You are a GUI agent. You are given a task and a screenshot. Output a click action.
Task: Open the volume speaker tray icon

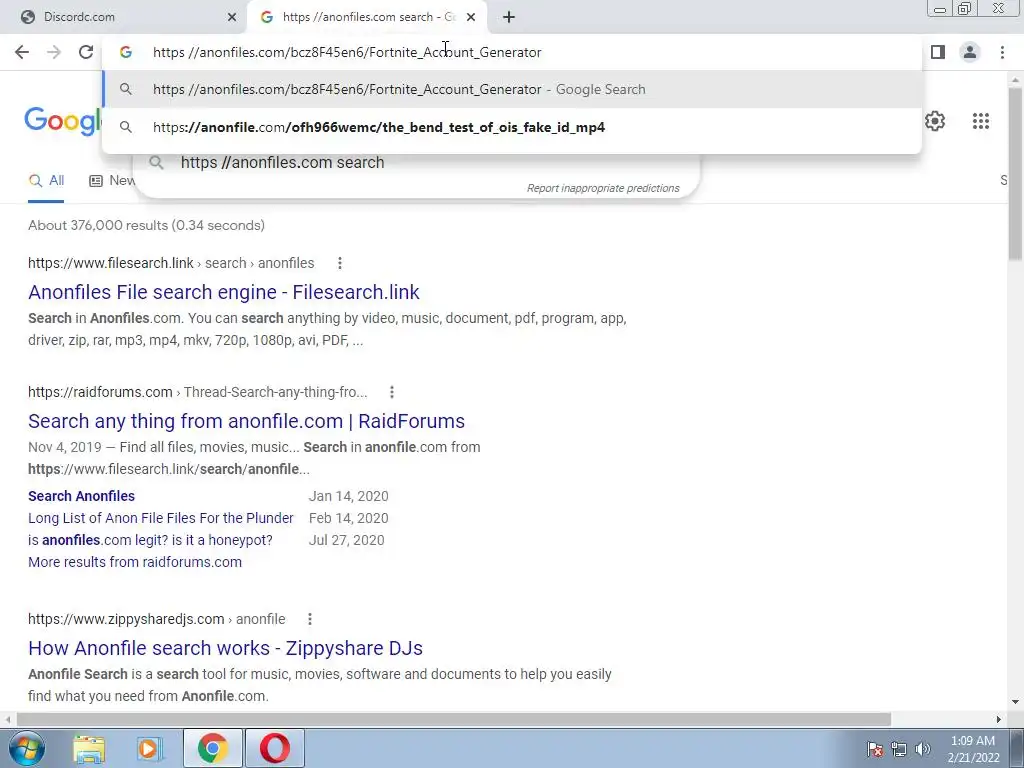click(x=923, y=749)
